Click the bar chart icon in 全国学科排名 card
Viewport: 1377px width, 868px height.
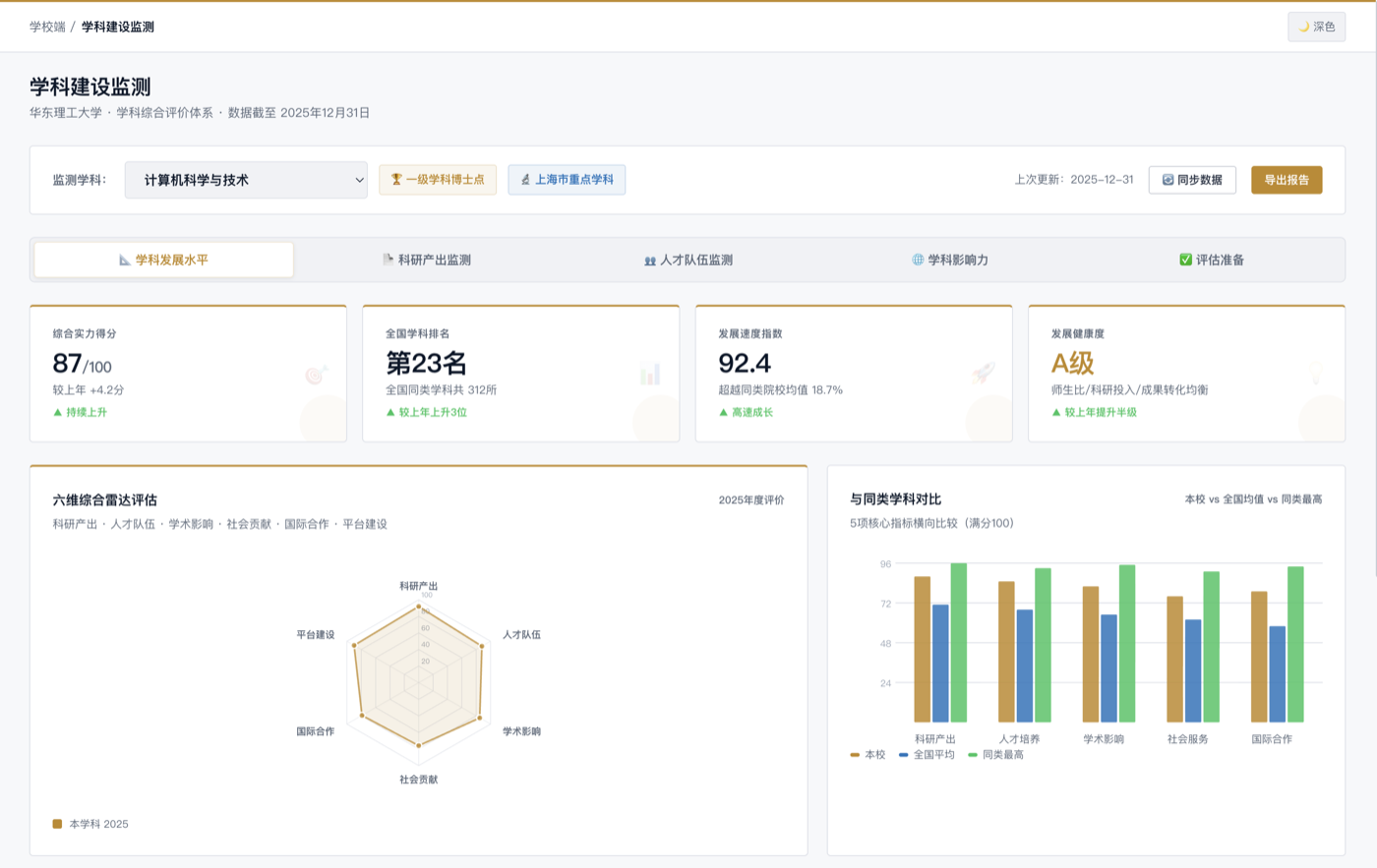(650, 375)
